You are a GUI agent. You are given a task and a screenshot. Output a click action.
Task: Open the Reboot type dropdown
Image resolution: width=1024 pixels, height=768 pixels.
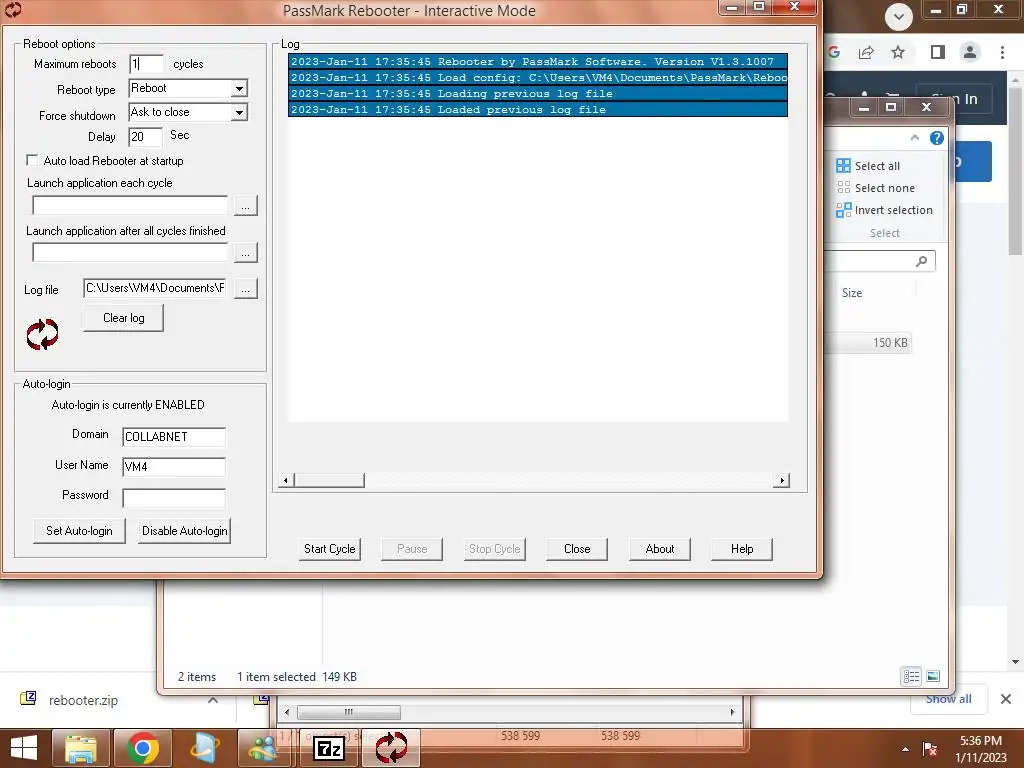tap(240, 88)
